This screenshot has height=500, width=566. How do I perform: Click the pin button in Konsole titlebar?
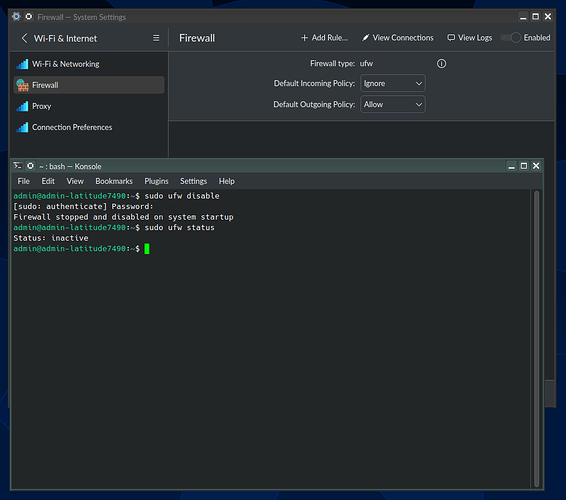coord(30,166)
